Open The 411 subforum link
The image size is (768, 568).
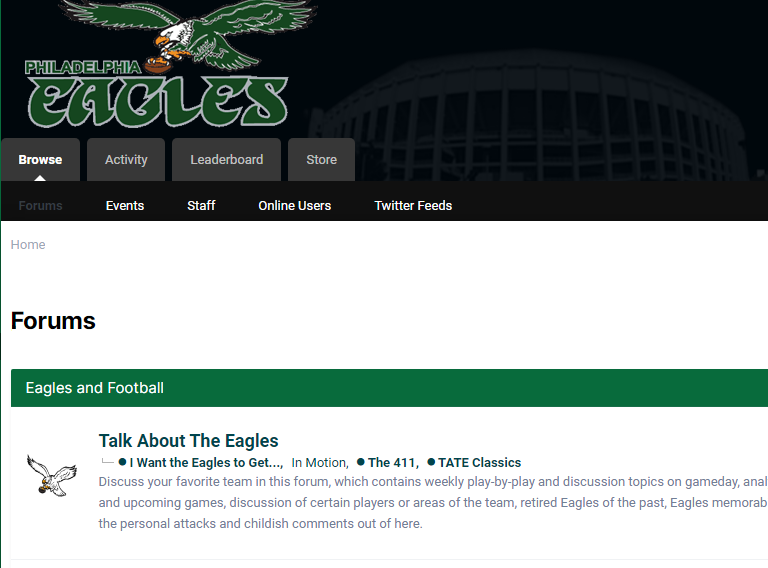tap(393, 462)
